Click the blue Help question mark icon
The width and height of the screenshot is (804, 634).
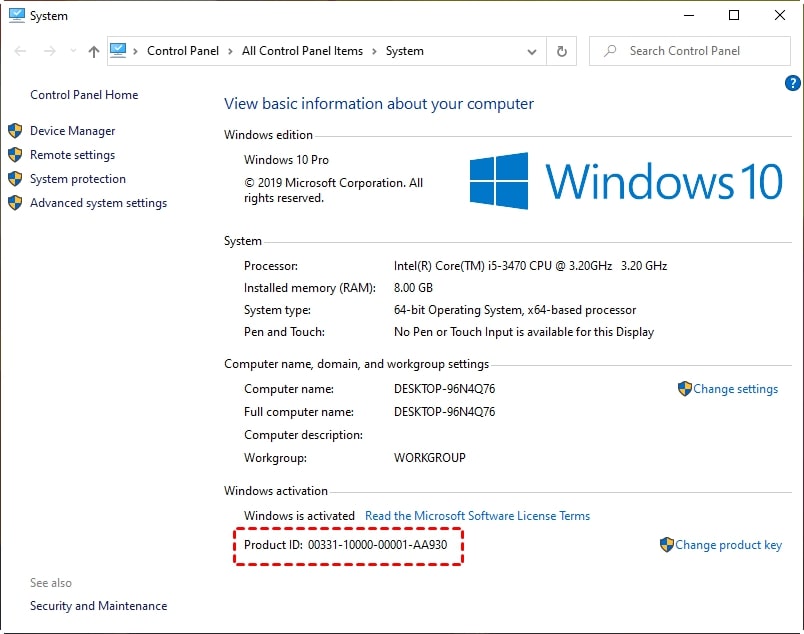(x=793, y=83)
